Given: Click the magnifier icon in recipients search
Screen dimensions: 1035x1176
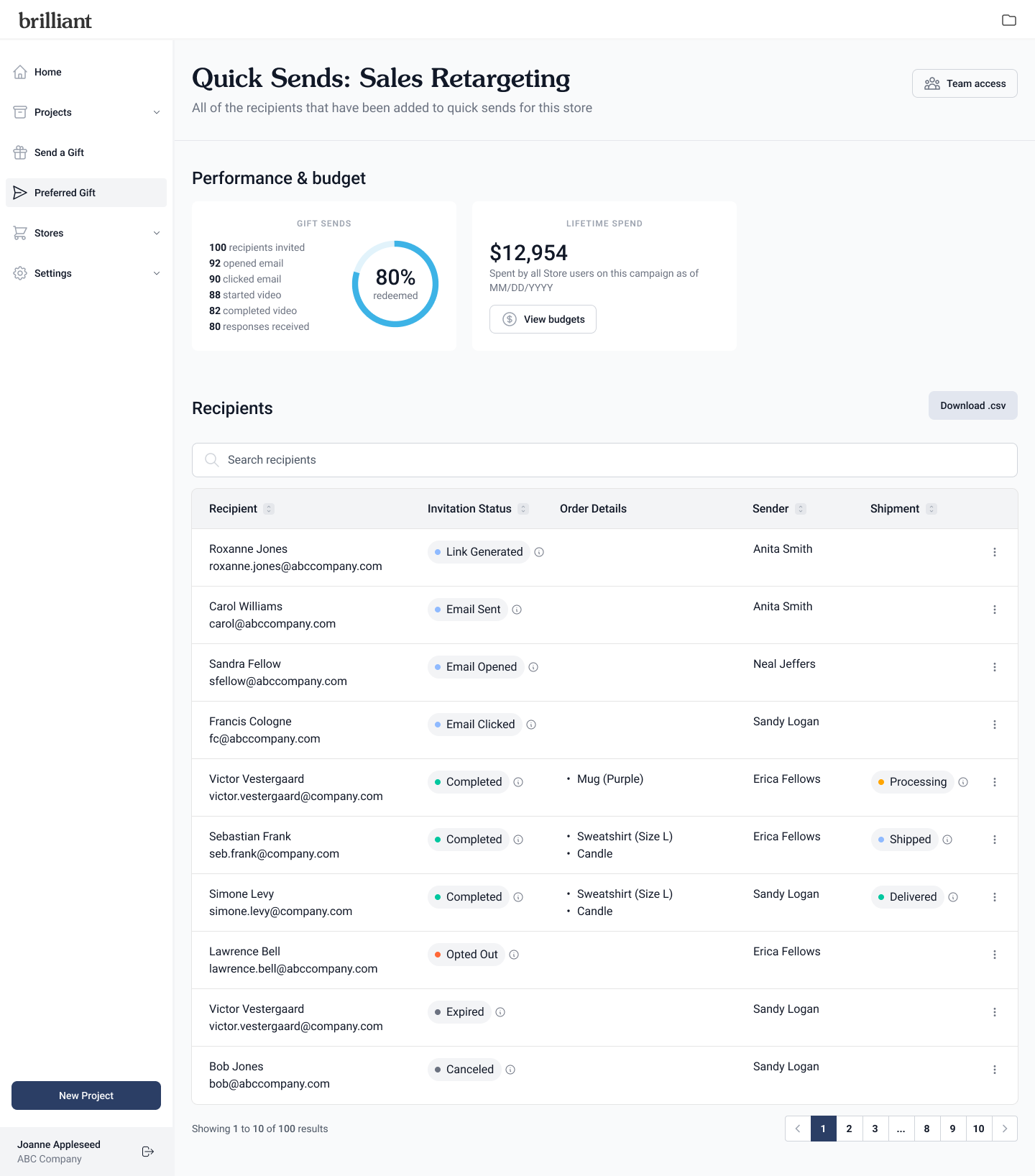Looking at the screenshot, I should point(211,459).
